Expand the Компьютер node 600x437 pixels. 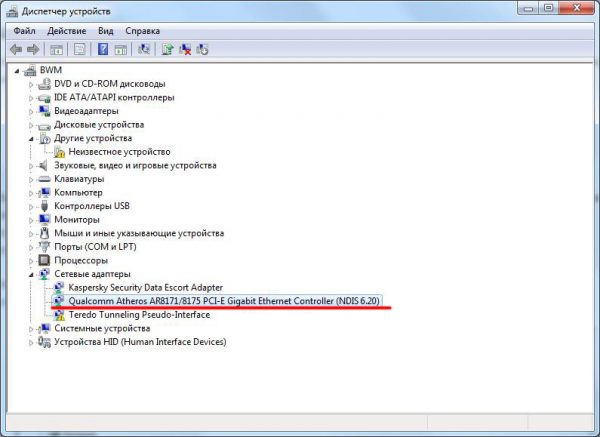[31, 193]
